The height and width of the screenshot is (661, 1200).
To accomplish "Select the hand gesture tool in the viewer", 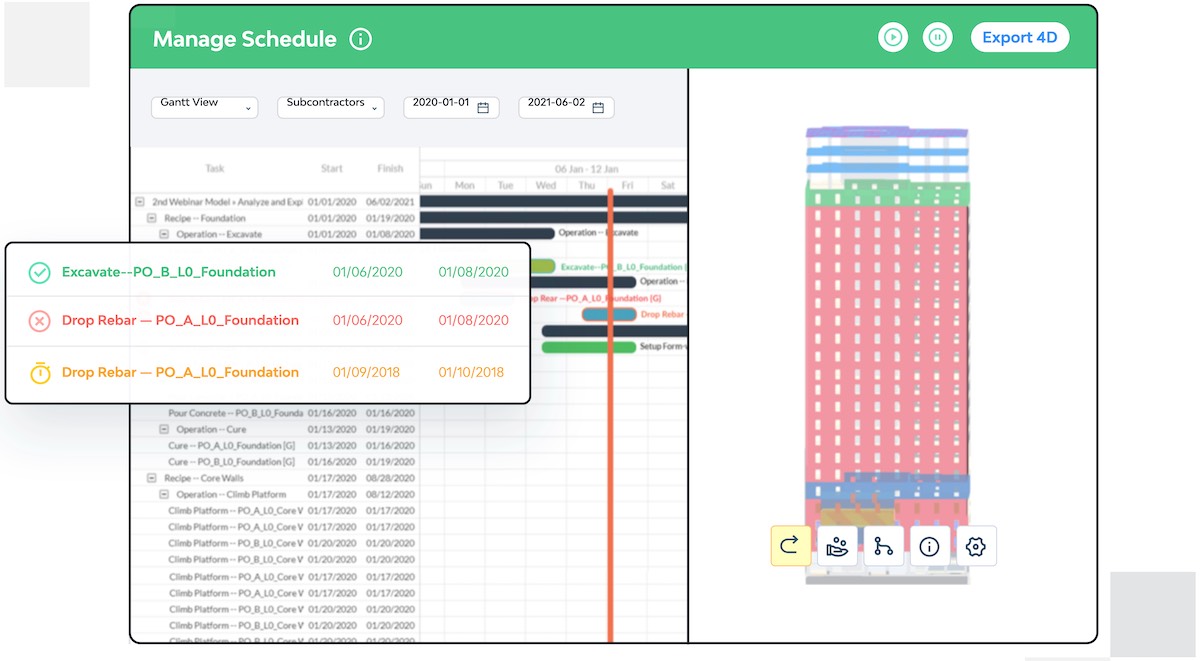I will point(837,546).
